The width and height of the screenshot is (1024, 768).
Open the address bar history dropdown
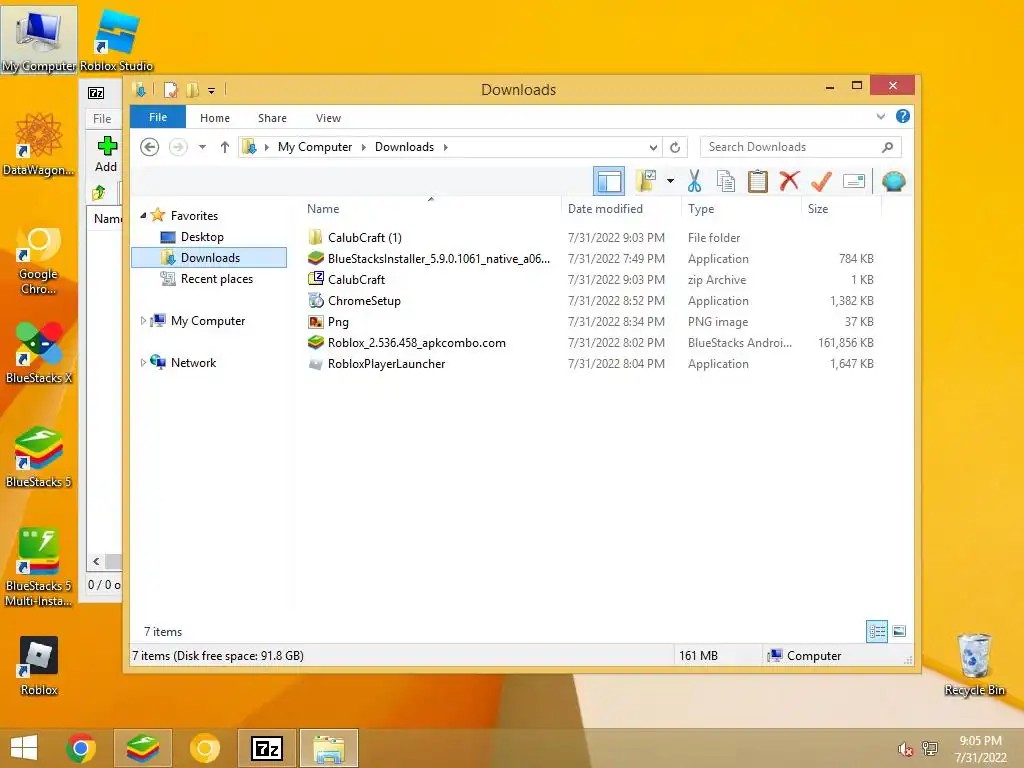click(x=653, y=148)
